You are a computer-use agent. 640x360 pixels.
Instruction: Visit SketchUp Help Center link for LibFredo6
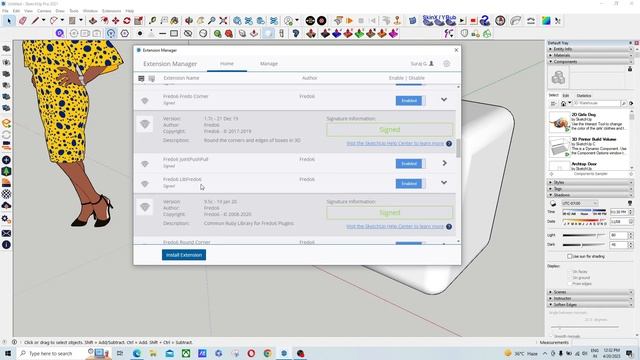(x=395, y=227)
